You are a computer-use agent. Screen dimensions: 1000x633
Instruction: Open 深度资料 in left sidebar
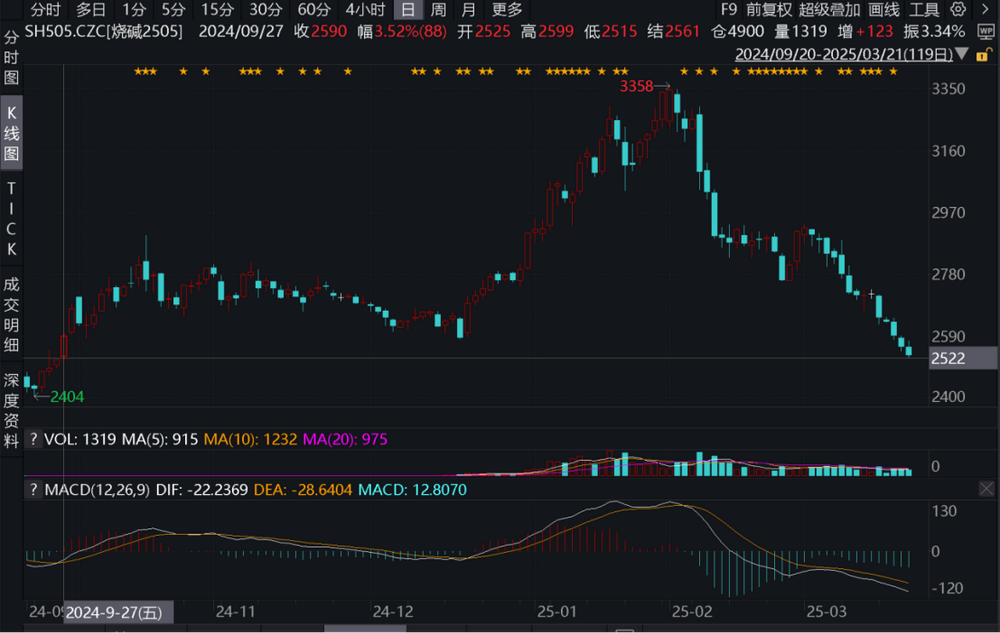tap(12, 410)
